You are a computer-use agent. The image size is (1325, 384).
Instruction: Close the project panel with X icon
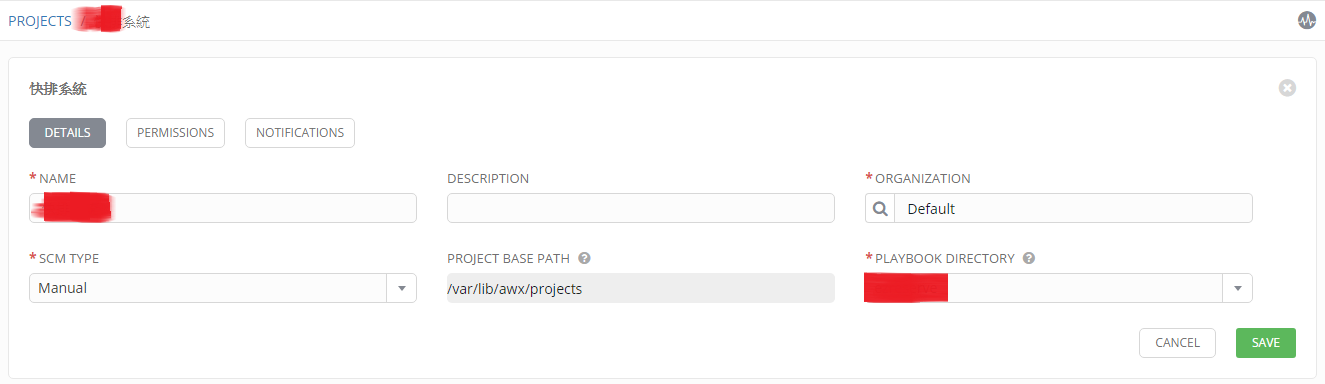click(1287, 88)
